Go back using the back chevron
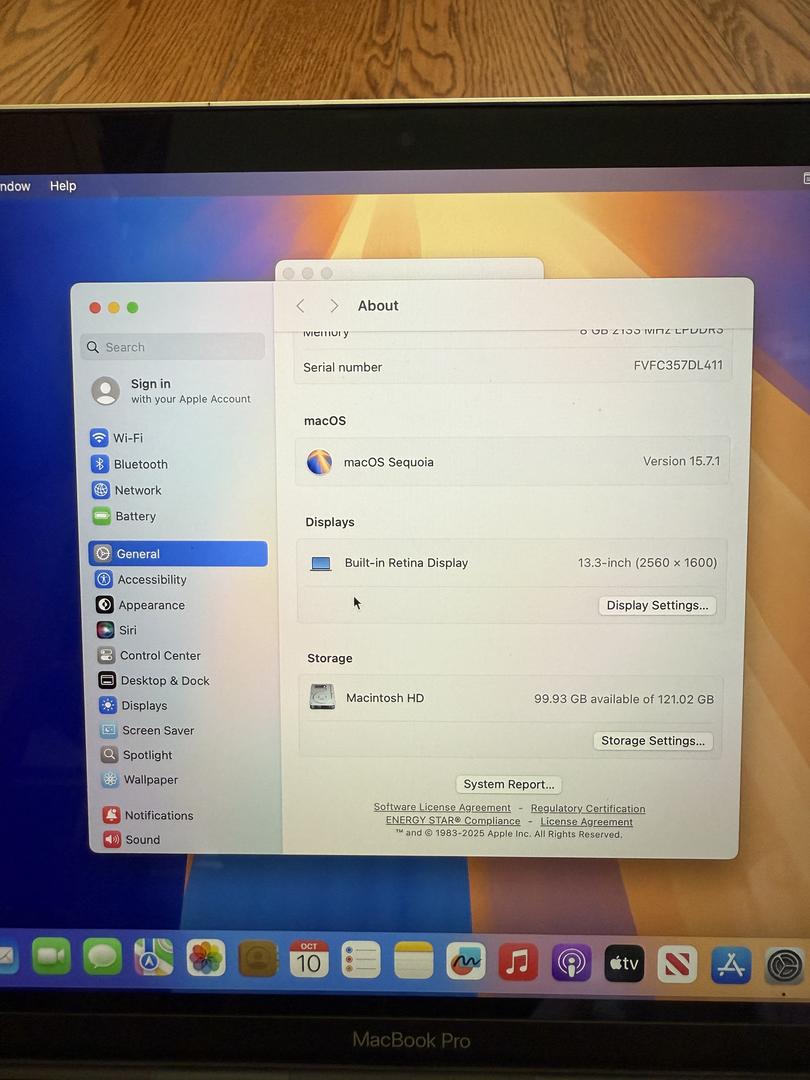This screenshot has width=810, height=1080. pyautogui.click(x=300, y=306)
